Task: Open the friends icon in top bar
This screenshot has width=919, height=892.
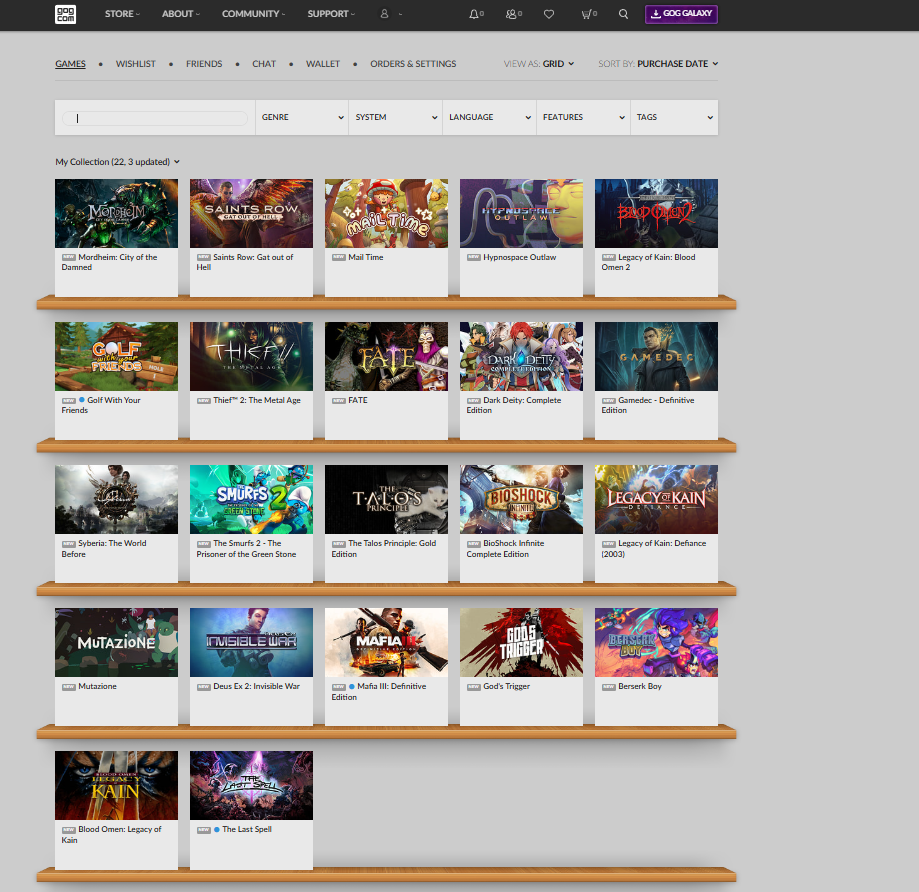Action: [x=511, y=14]
